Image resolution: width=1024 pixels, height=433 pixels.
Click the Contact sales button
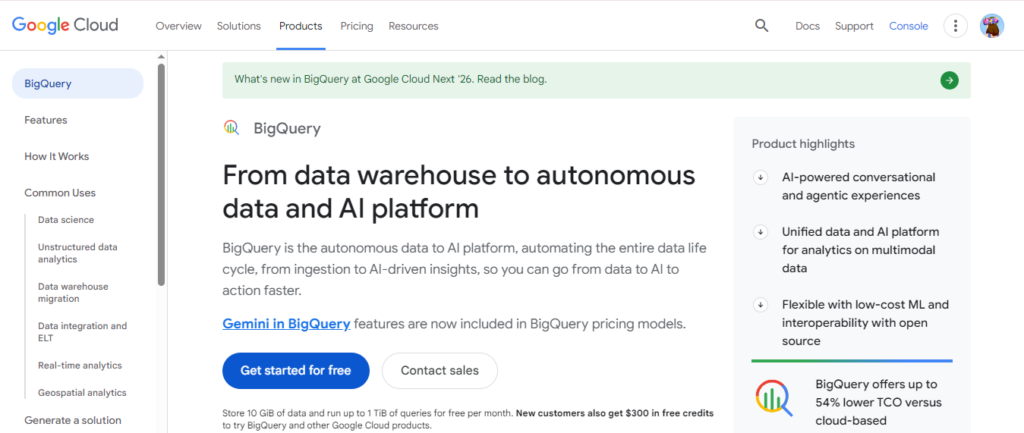tap(440, 371)
